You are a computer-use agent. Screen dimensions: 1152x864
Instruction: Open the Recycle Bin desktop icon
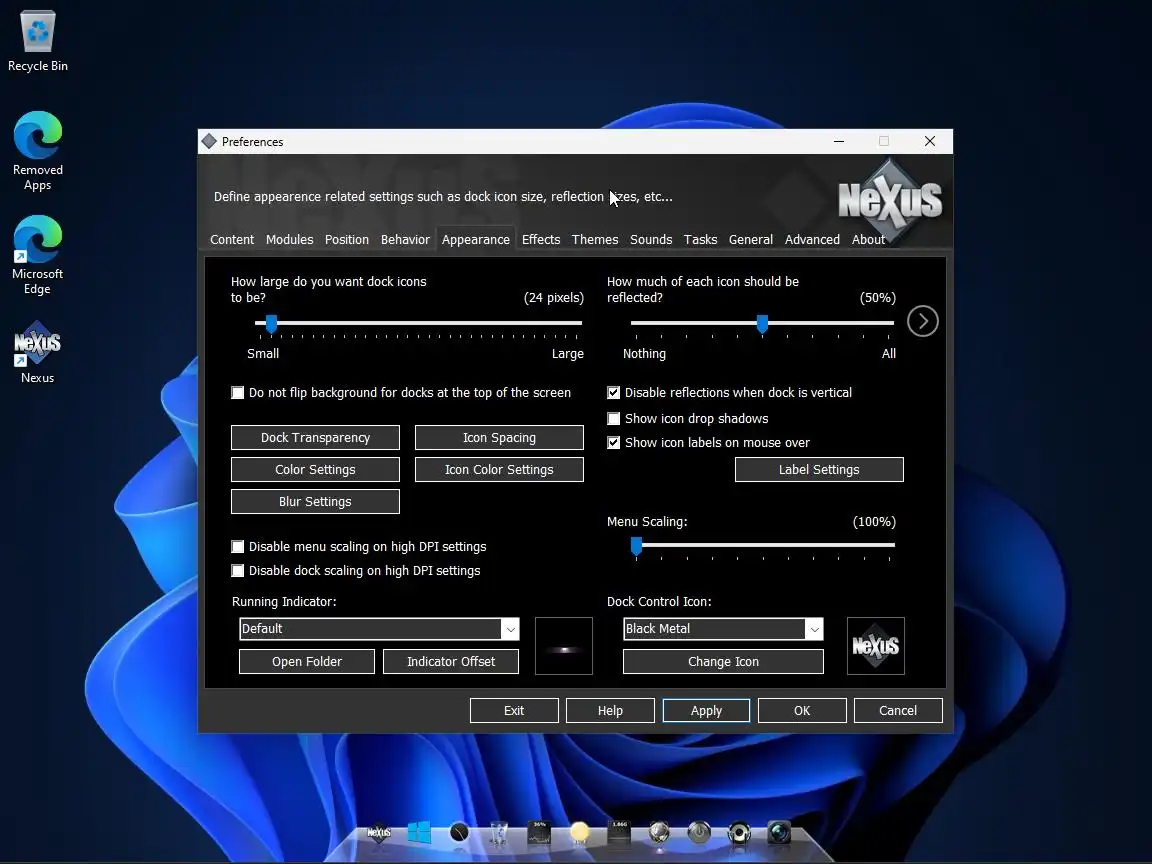coord(37,41)
